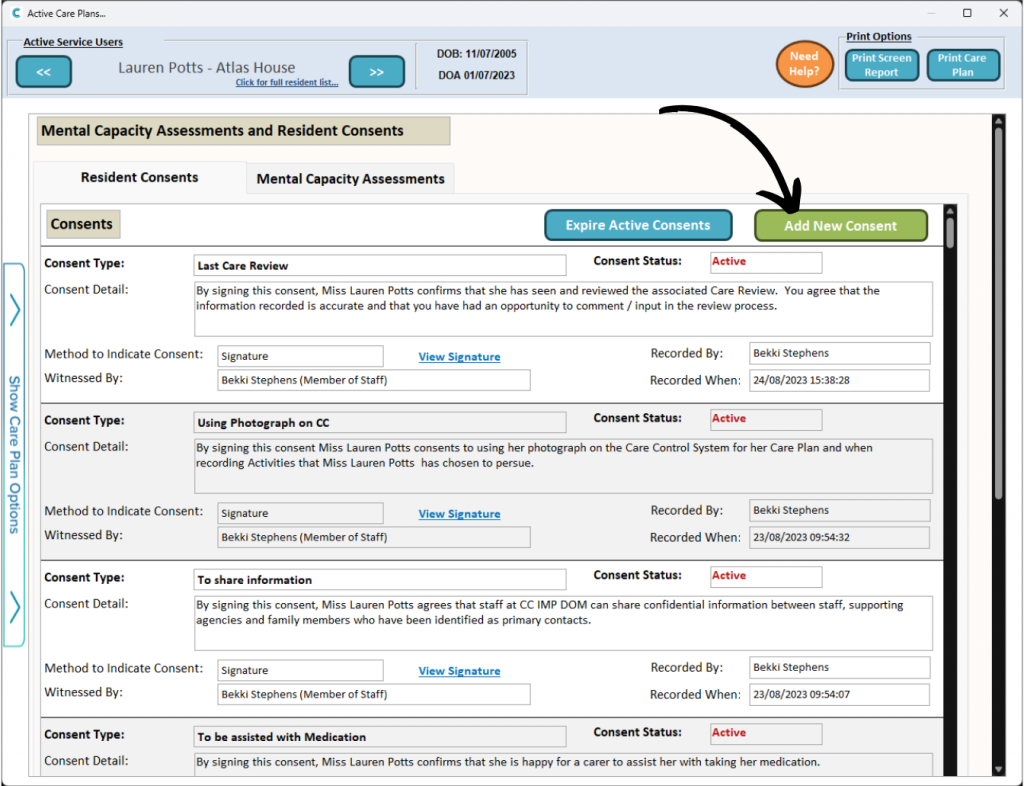The height and width of the screenshot is (786, 1024).
Task: Click Recorded When 23/08/2023 09:54:07 field
Action: pos(839,695)
